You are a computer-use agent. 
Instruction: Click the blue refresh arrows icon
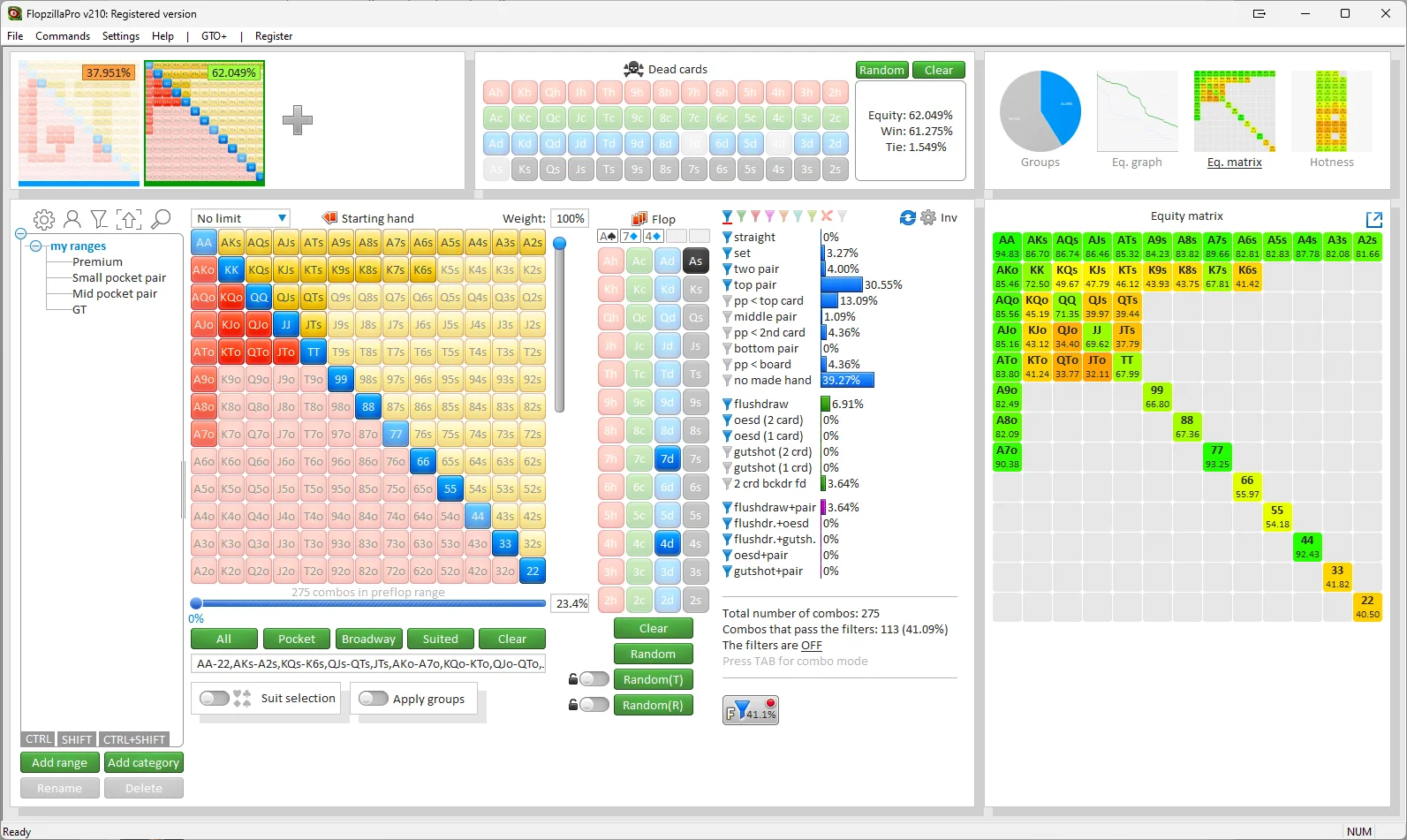[907, 217]
